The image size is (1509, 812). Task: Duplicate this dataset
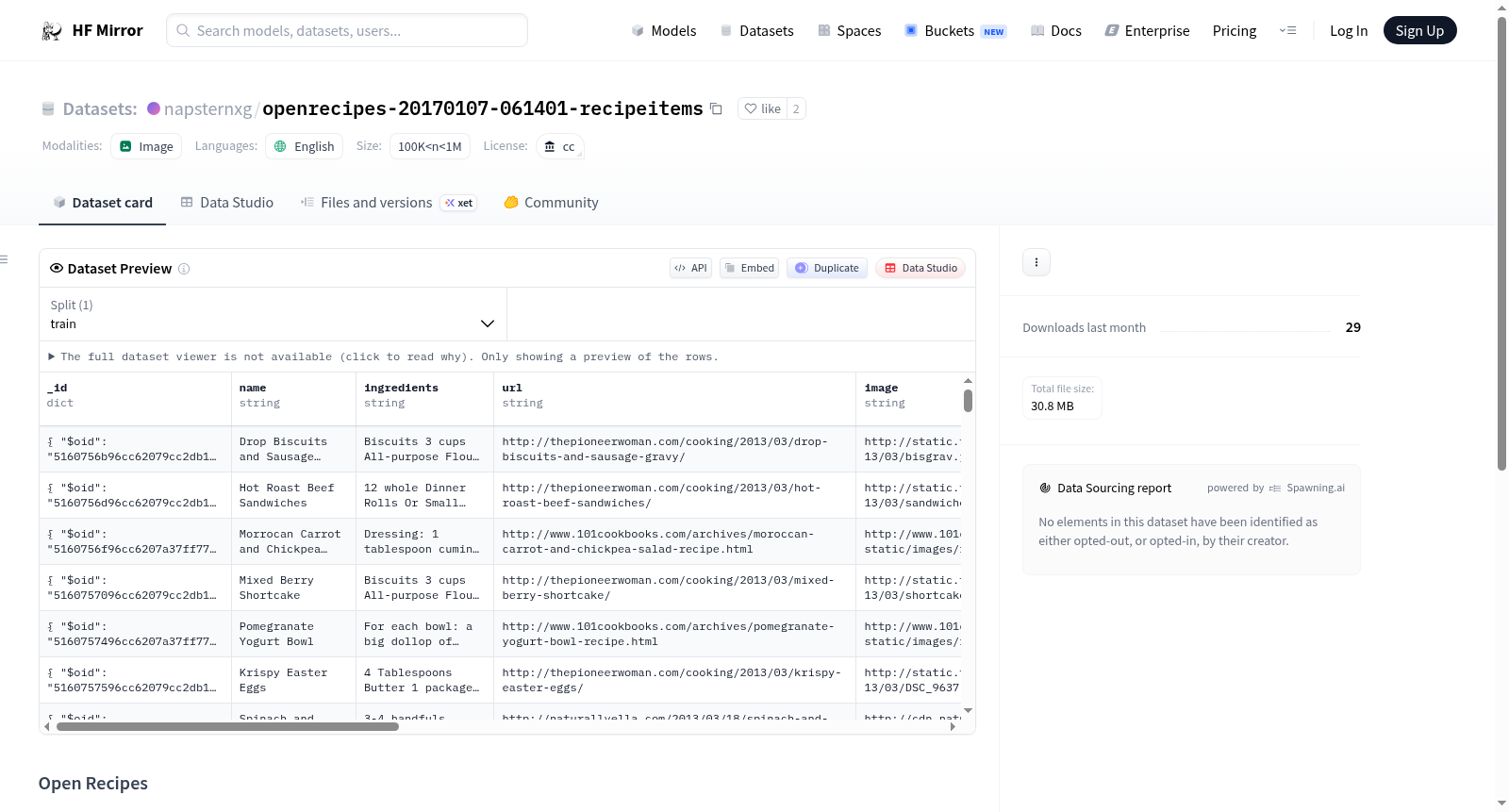click(x=827, y=268)
